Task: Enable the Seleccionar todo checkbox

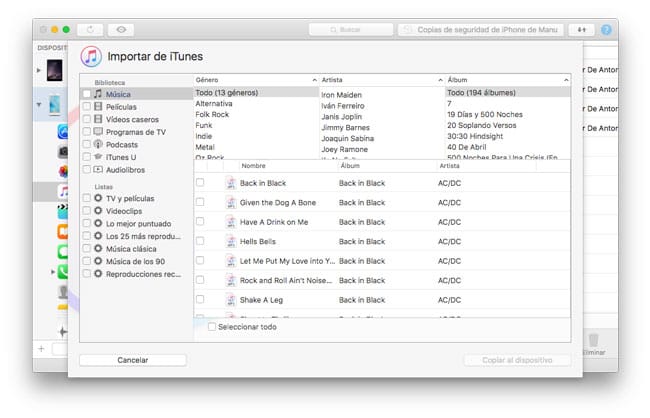Action: point(212,327)
